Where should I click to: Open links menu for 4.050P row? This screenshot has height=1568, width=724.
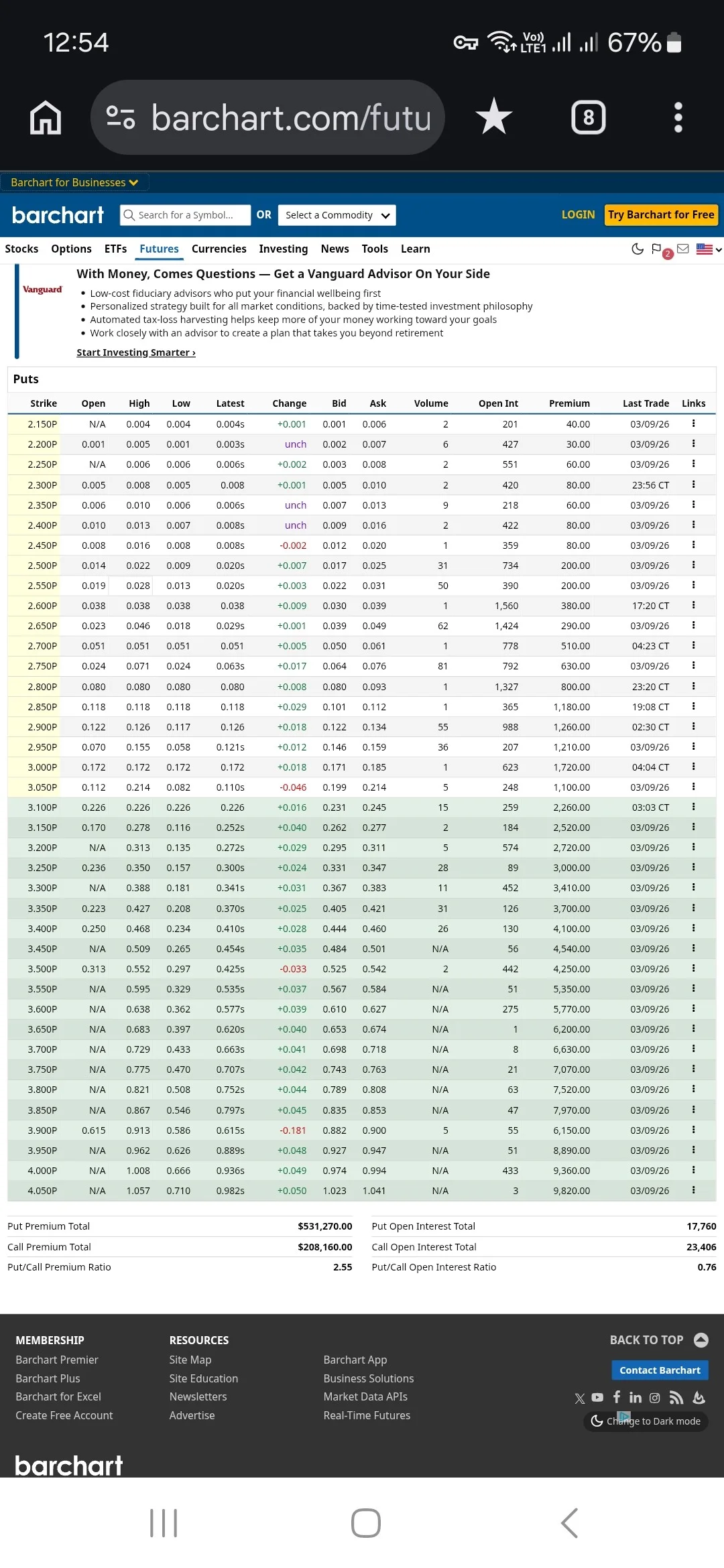pos(693,1190)
